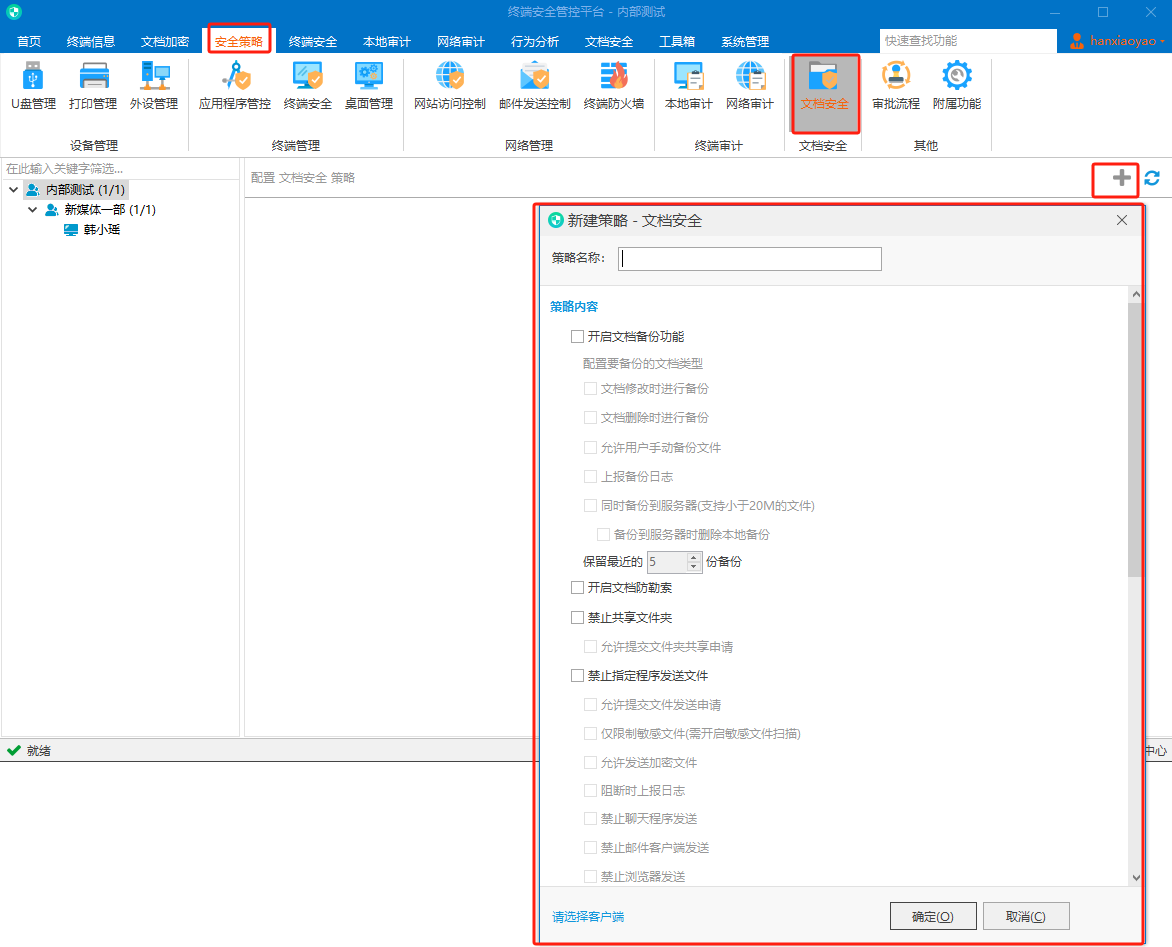Open 外设管理 peripheral management
Viewport: 1172px width, 947px height.
tap(154, 86)
